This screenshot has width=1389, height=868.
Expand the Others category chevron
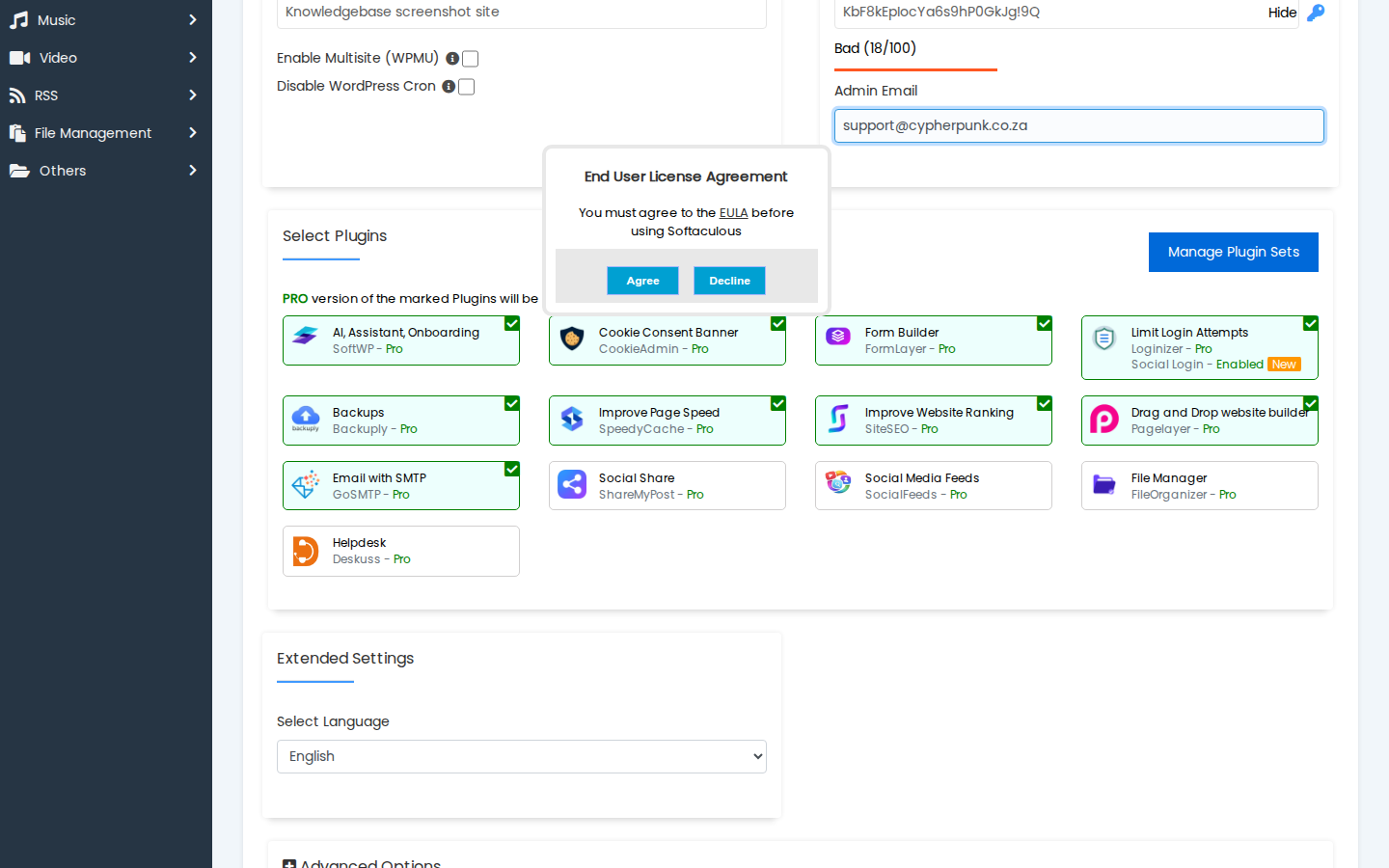pos(193,171)
